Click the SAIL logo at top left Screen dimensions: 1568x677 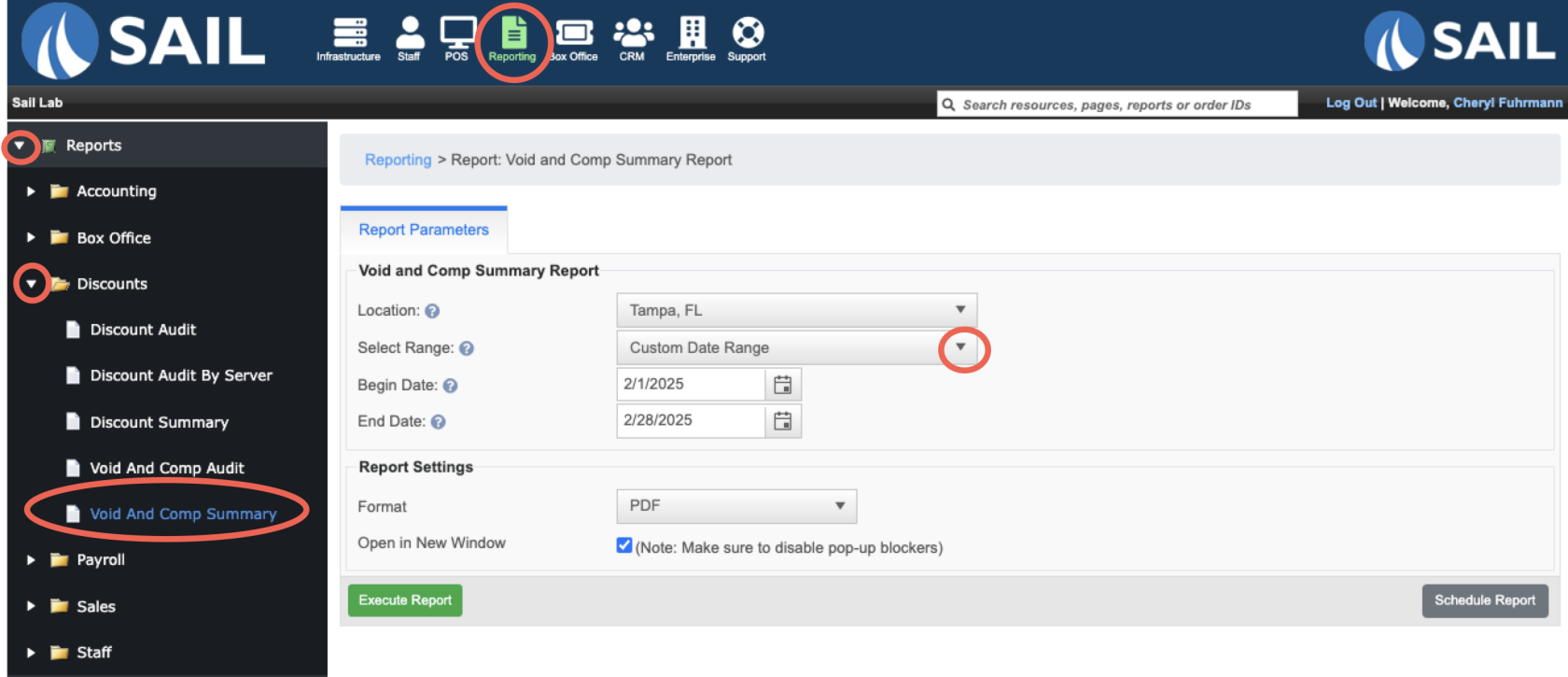point(143,42)
